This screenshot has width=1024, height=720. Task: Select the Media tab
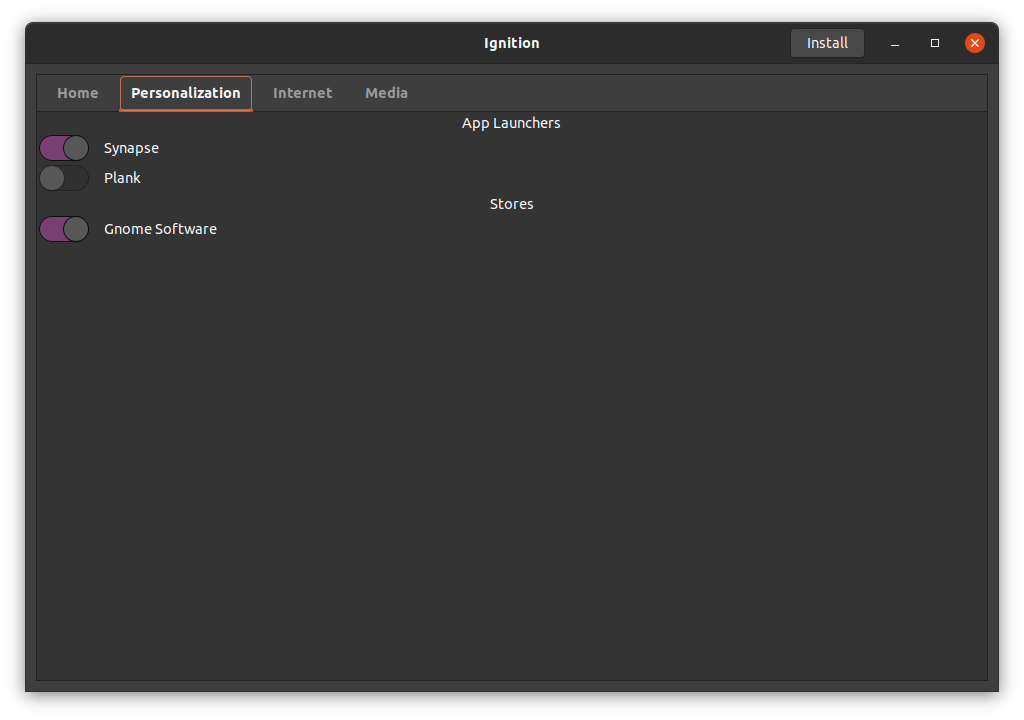point(386,93)
